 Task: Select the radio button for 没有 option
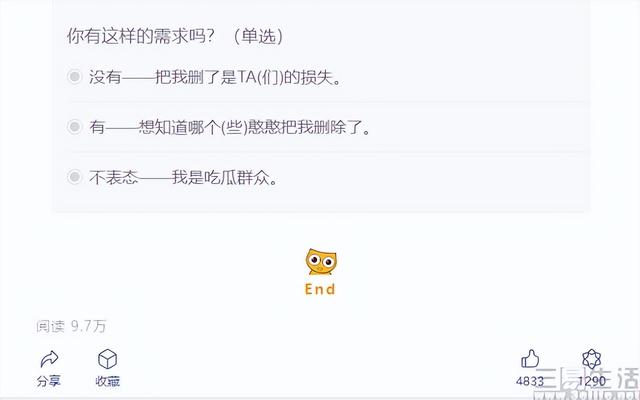(x=75, y=76)
